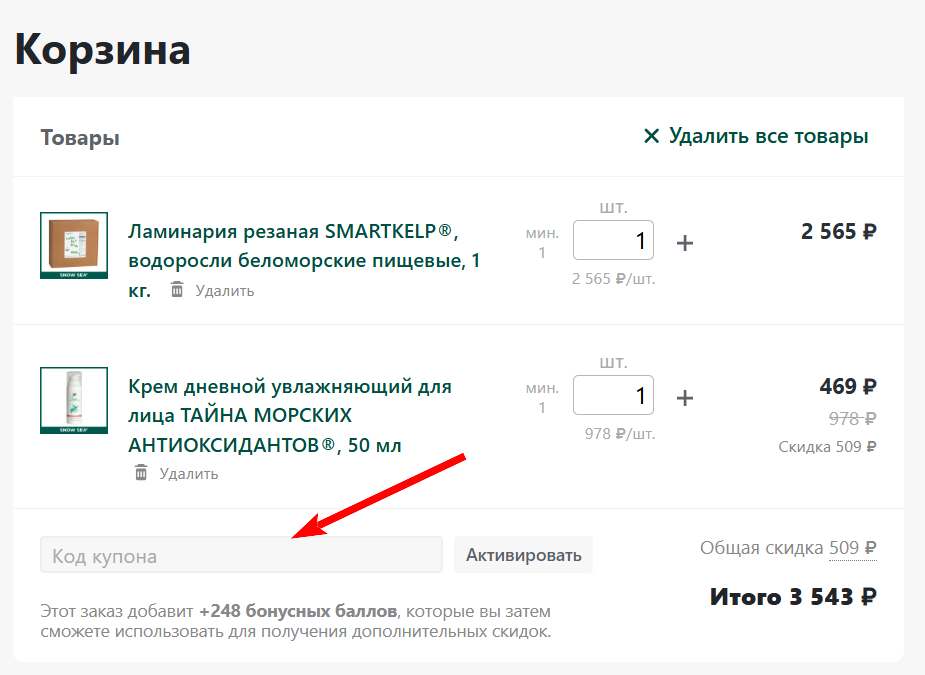Click the Удалить все товары link text
The height and width of the screenshot is (675, 925).
coord(768,136)
